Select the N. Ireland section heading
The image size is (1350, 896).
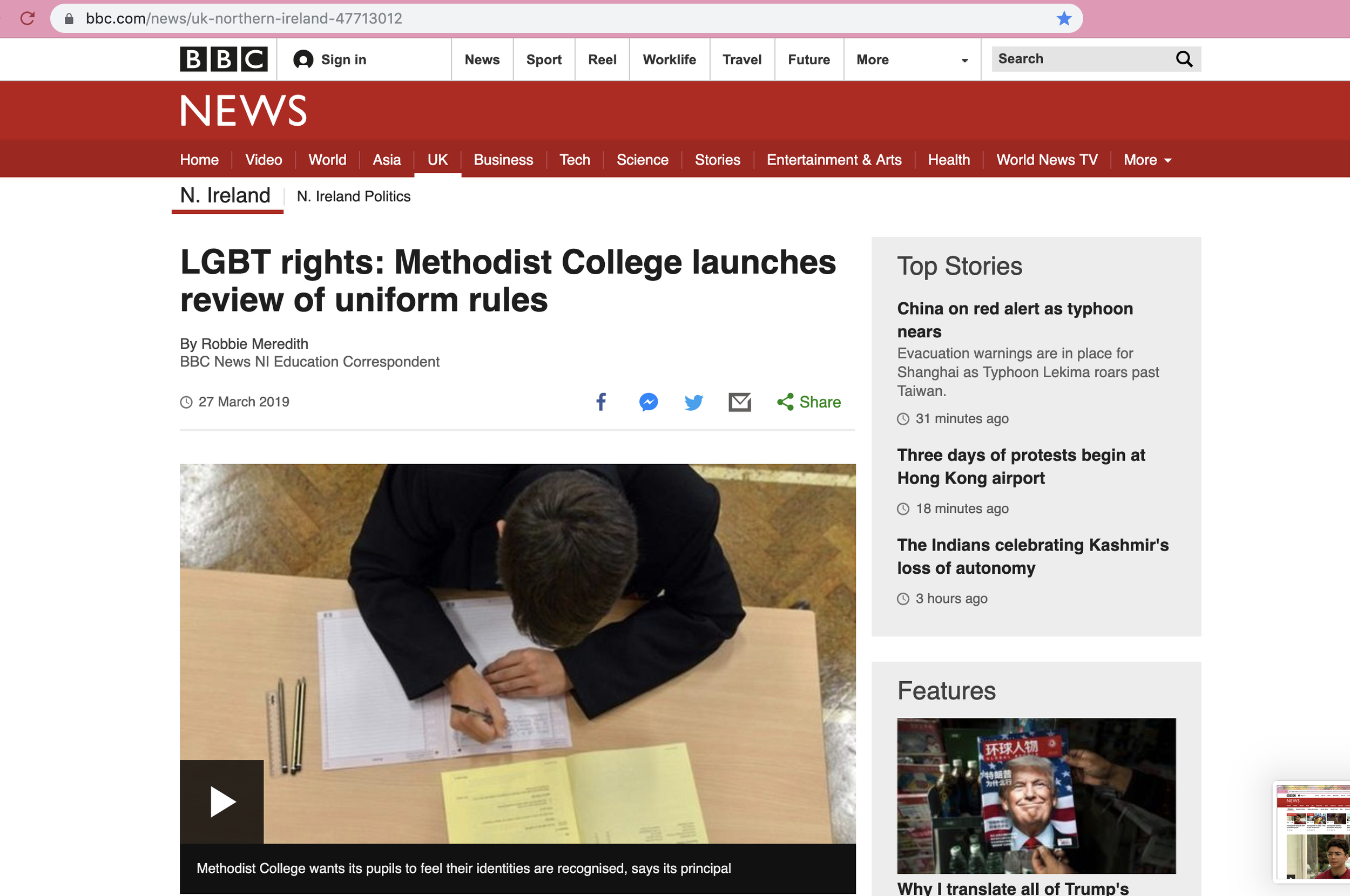225,195
